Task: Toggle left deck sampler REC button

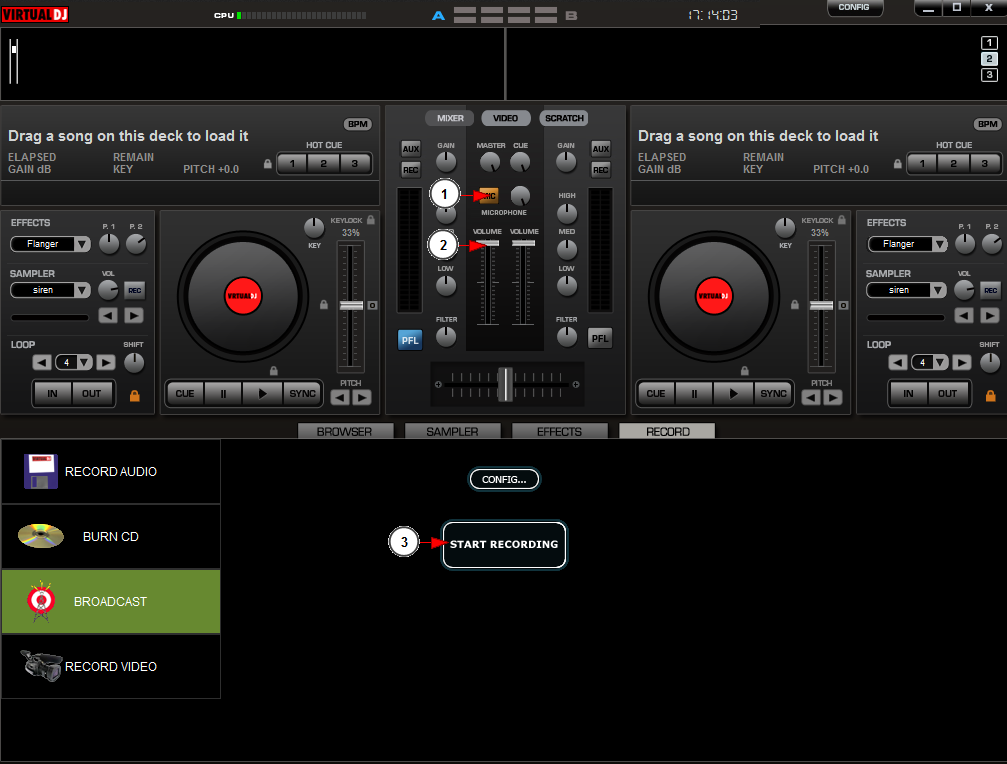Action: coord(135,290)
